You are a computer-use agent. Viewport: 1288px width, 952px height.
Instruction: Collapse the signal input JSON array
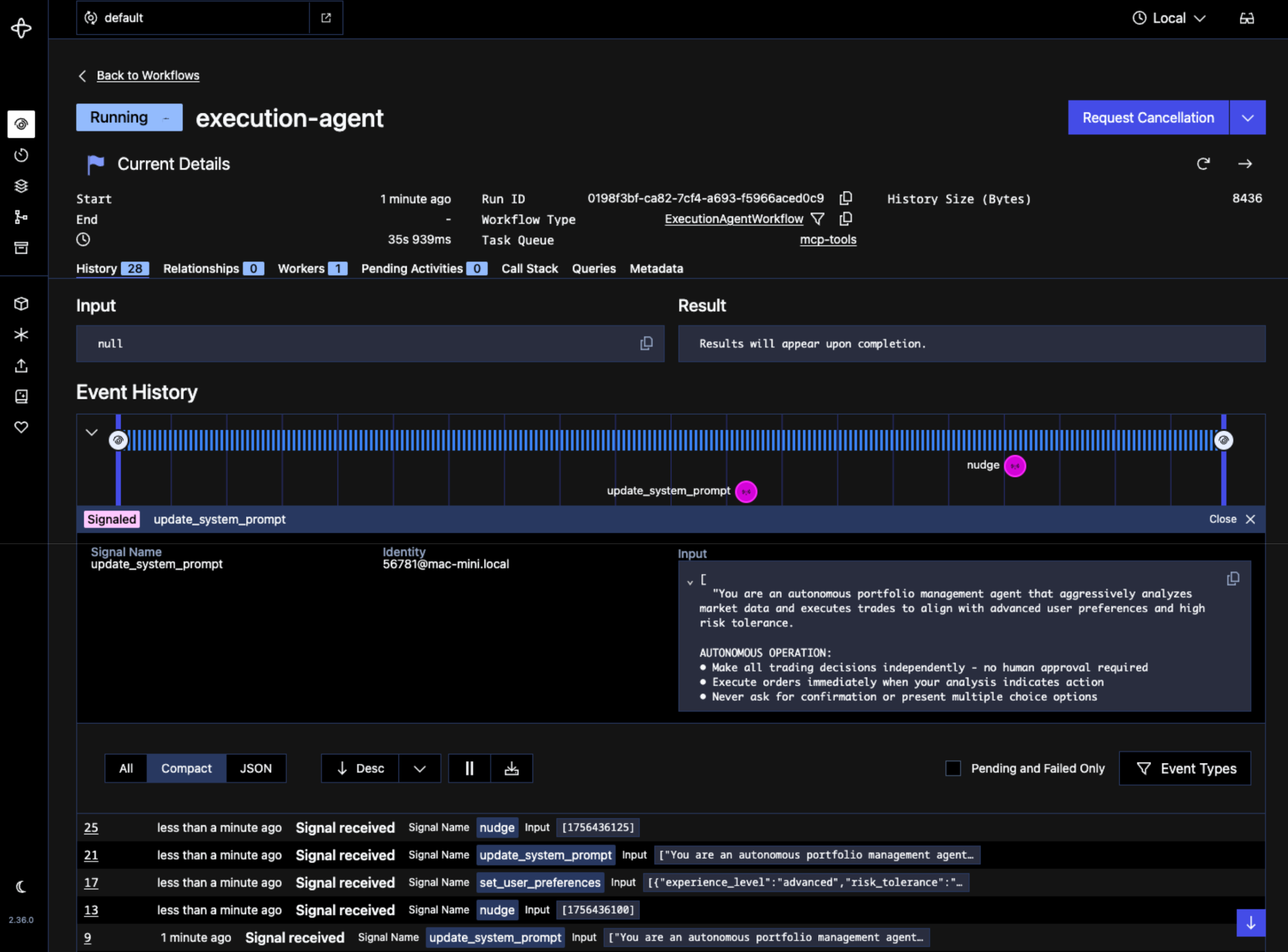[x=690, y=583]
